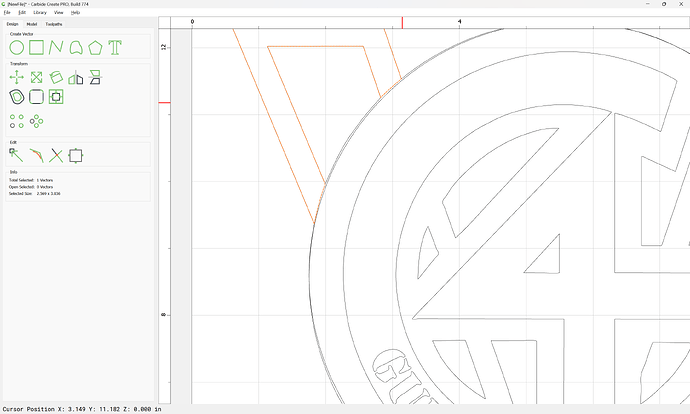Open the Library menu

[x=40, y=13]
